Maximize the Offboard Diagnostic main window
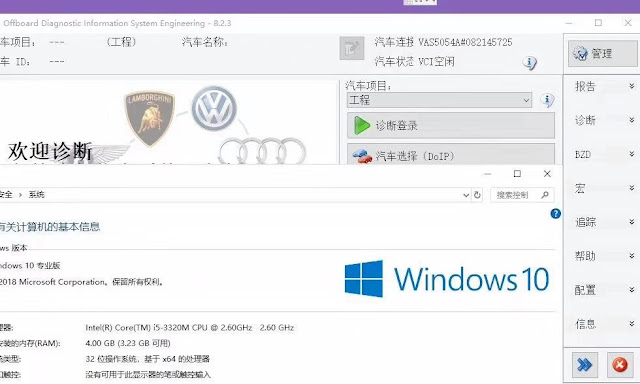 (x=598, y=23)
